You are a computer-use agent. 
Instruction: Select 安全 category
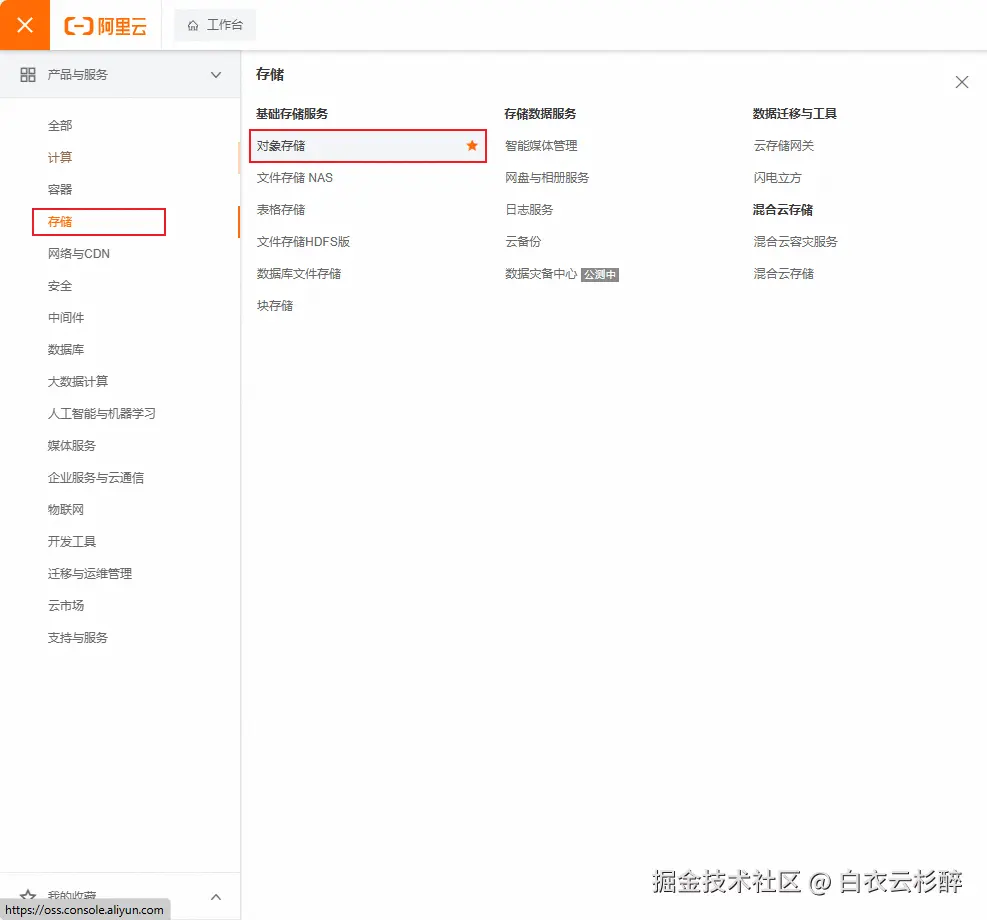coord(60,286)
